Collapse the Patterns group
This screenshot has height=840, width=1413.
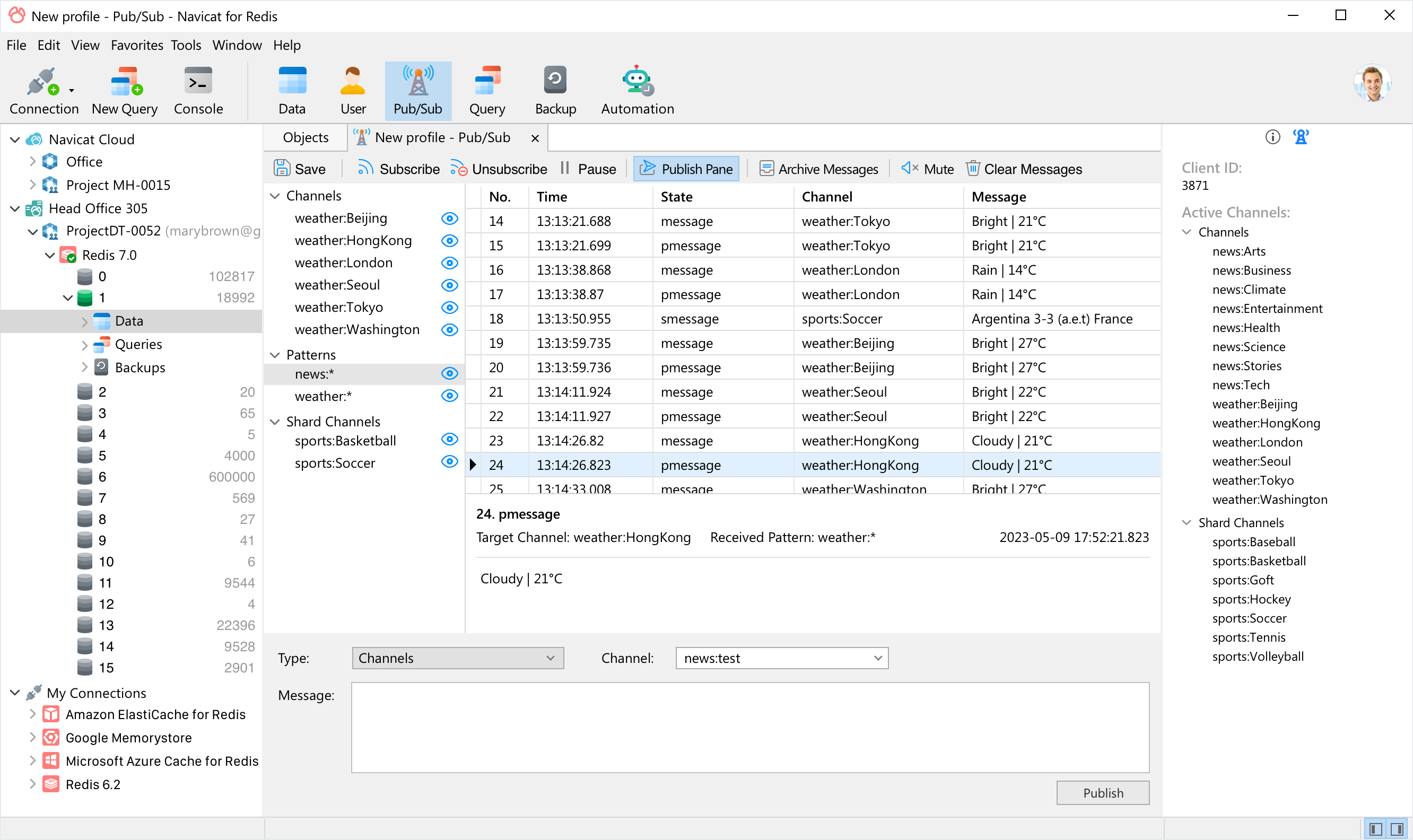tap(275, 355)
